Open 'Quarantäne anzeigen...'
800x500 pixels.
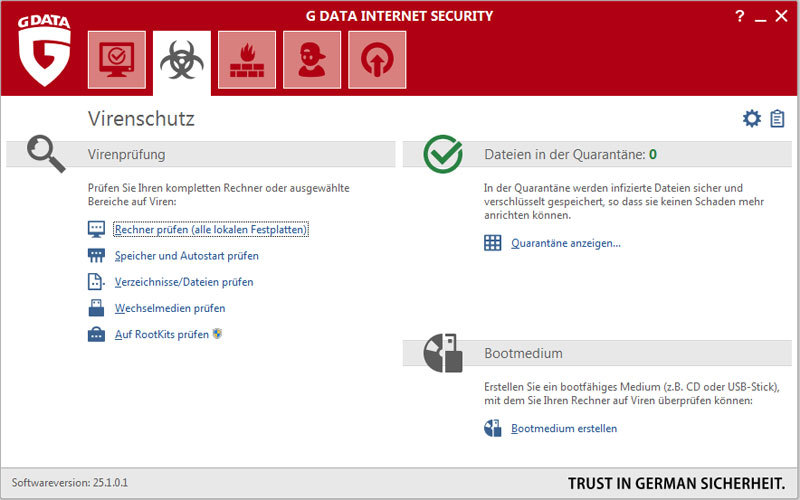point(566,243)
